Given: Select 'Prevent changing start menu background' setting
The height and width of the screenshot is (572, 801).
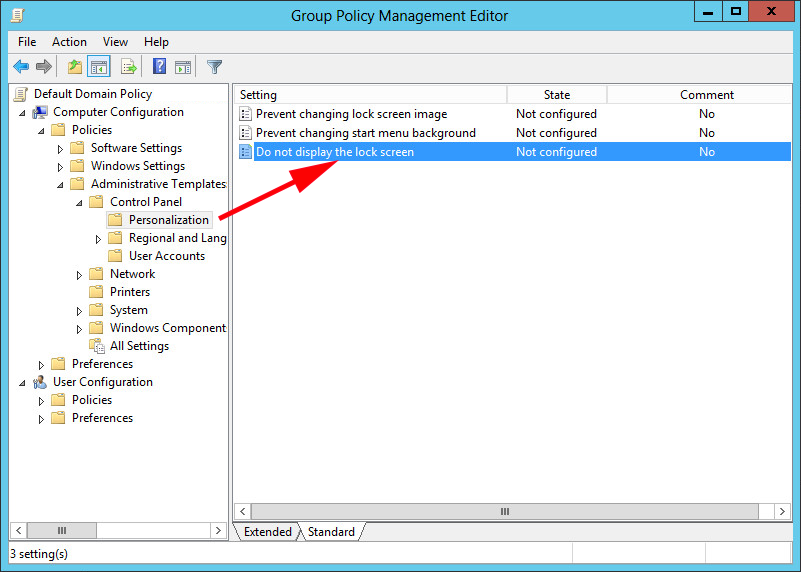Looking at the screenshot, I should pos(366,133).
